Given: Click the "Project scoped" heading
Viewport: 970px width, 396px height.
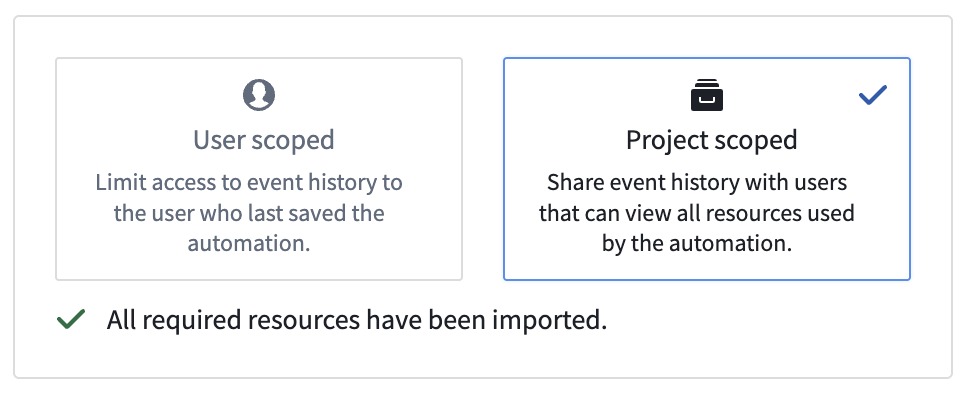Looking at the screenshot, I should click(x=711, y=140).
